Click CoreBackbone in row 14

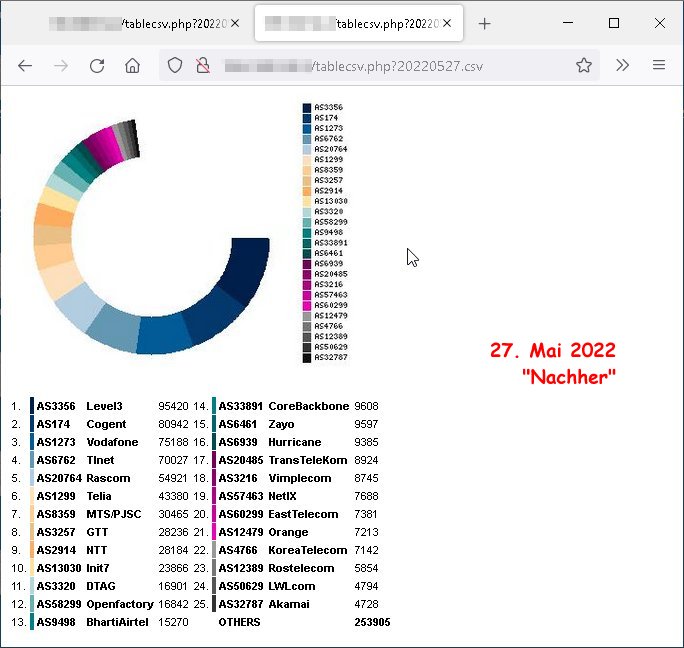coord(308,406)
